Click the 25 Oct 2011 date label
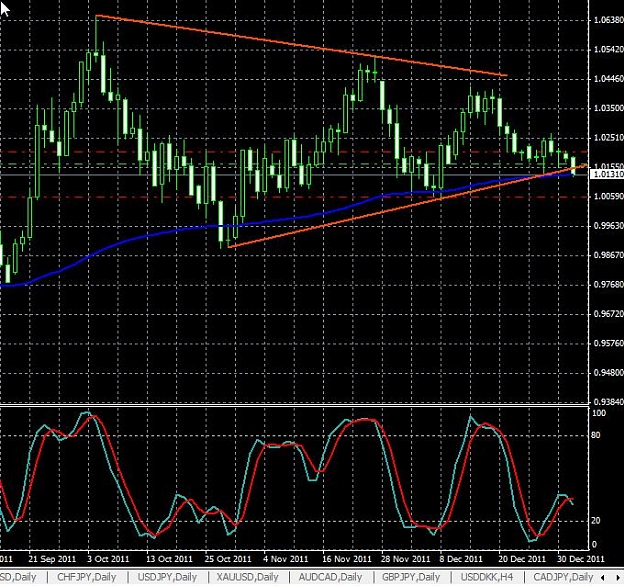Screen dimensions: 625x586 point(228,558)
